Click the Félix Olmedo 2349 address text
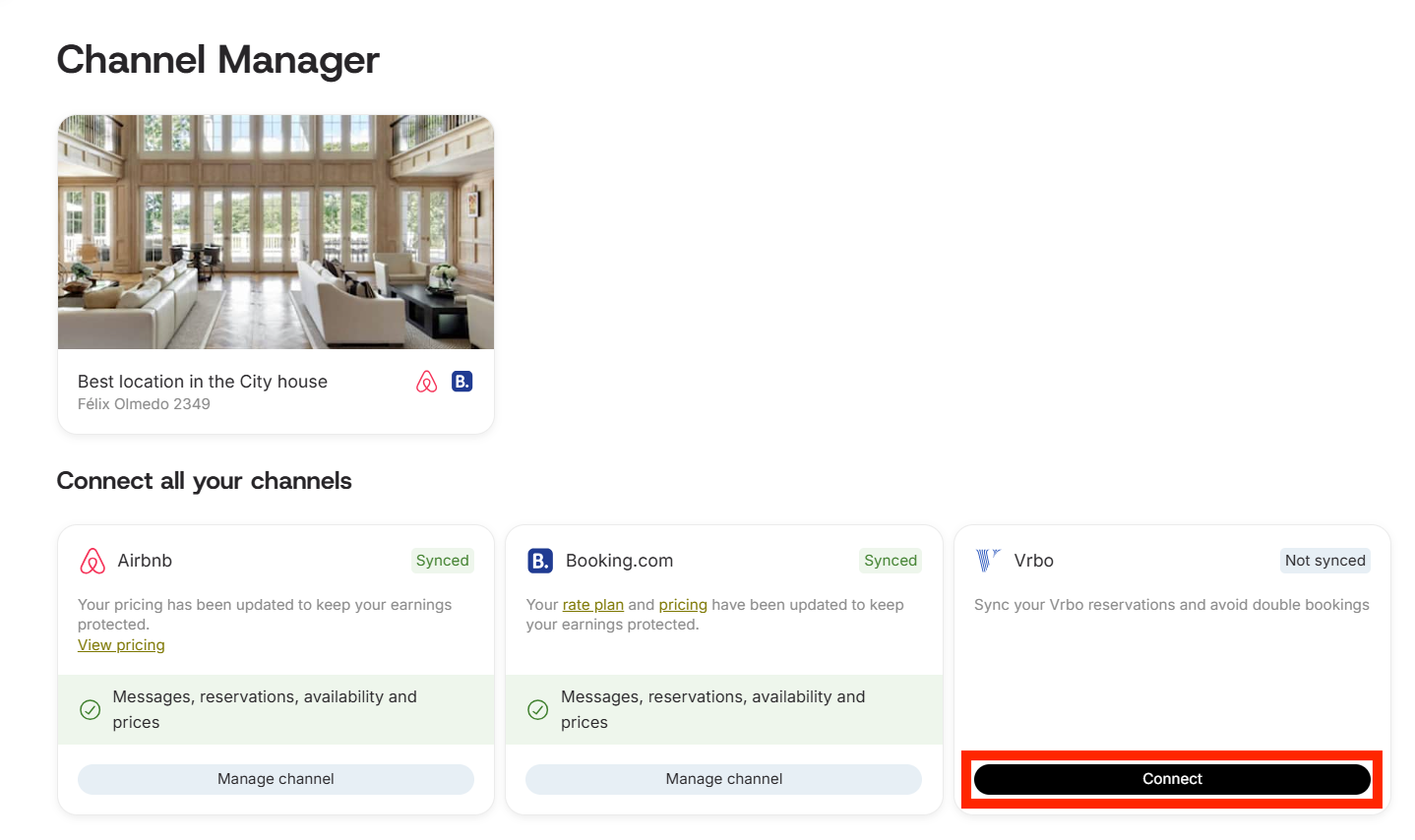Image resolution: width=1415 pixels, height=840 pixels. (144, 404)
